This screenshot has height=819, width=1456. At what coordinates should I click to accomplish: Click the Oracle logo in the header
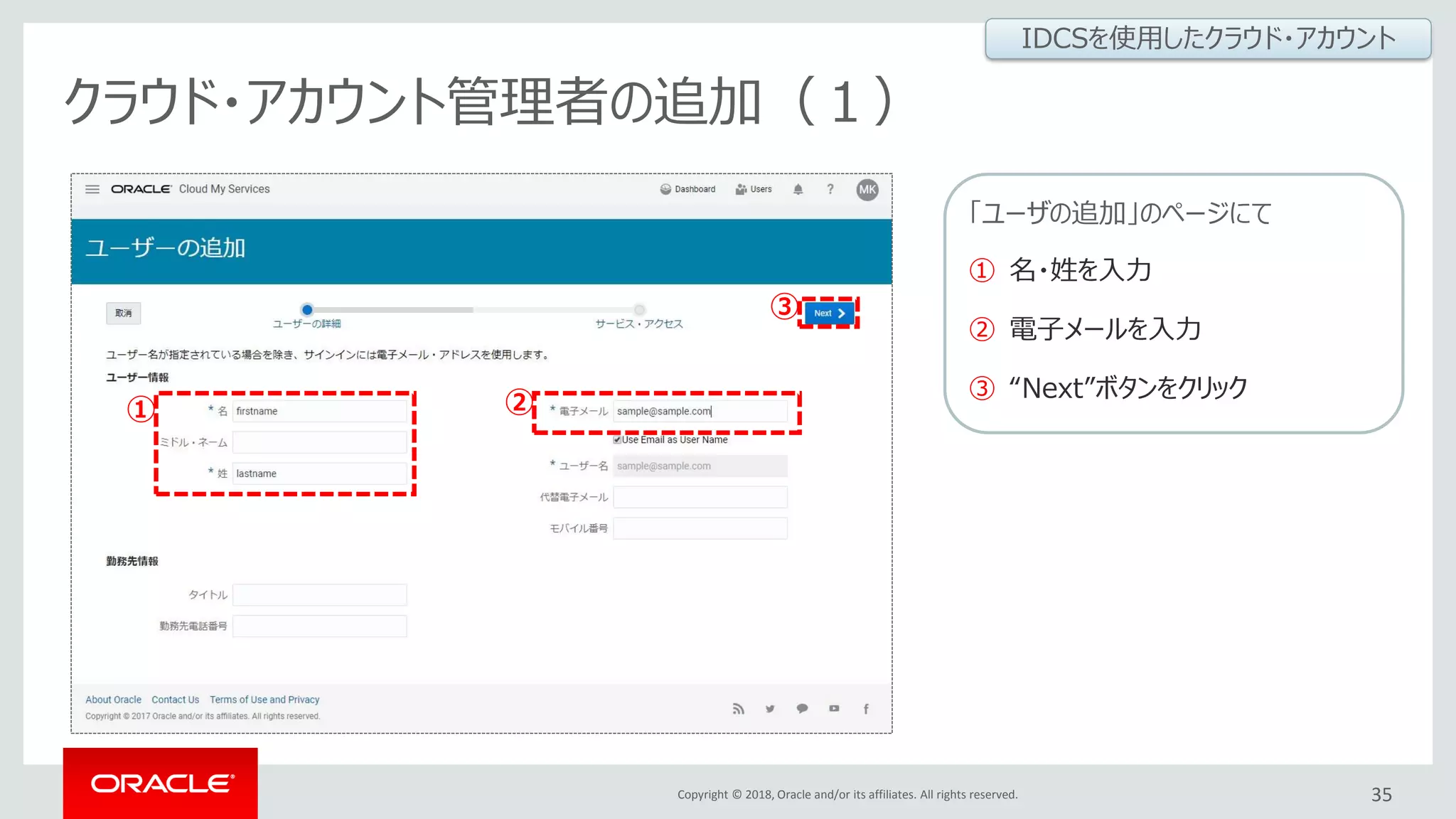tap(141, 189)
